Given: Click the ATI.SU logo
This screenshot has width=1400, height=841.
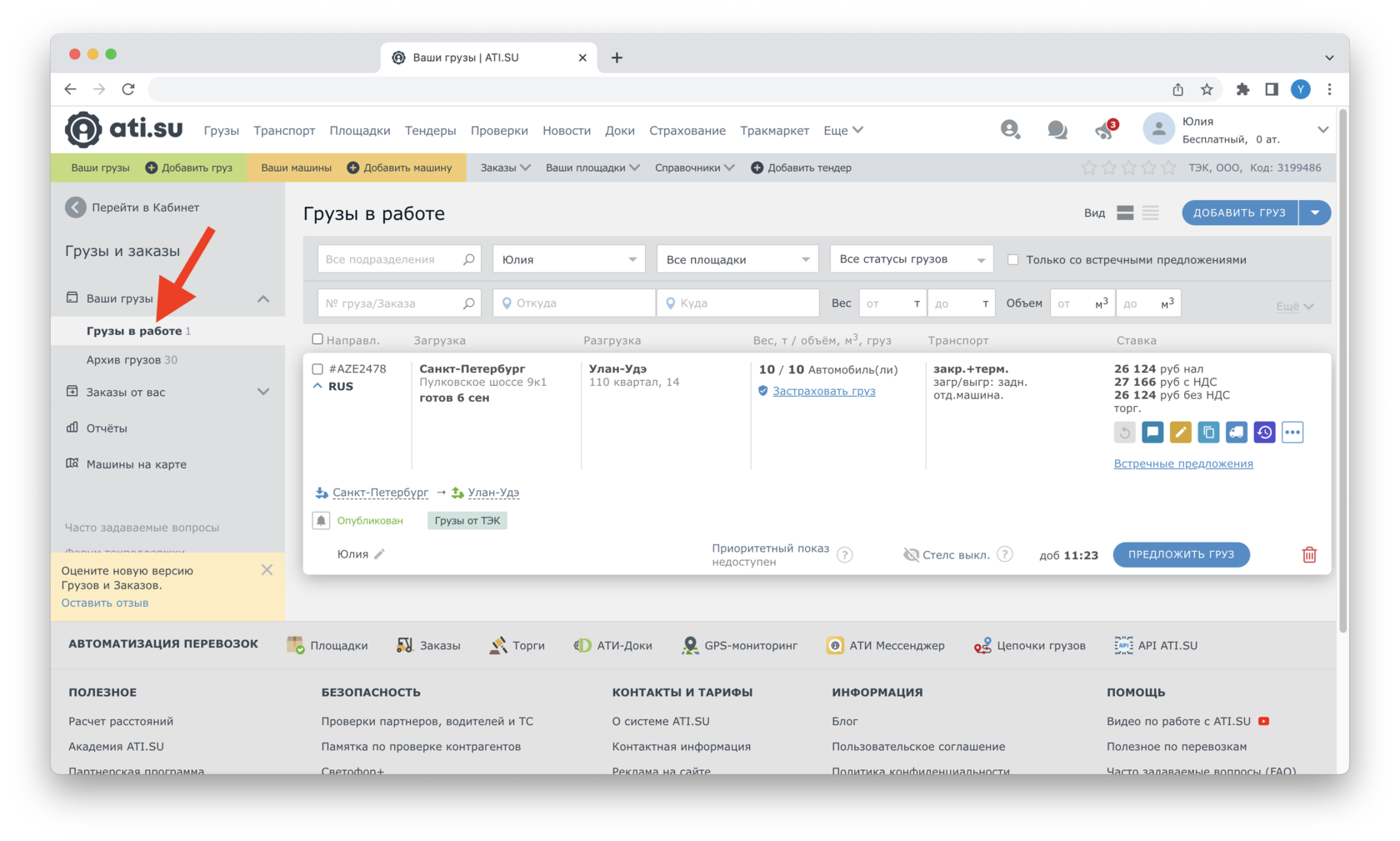Looking at the screenshot, I should click(123, 129).
